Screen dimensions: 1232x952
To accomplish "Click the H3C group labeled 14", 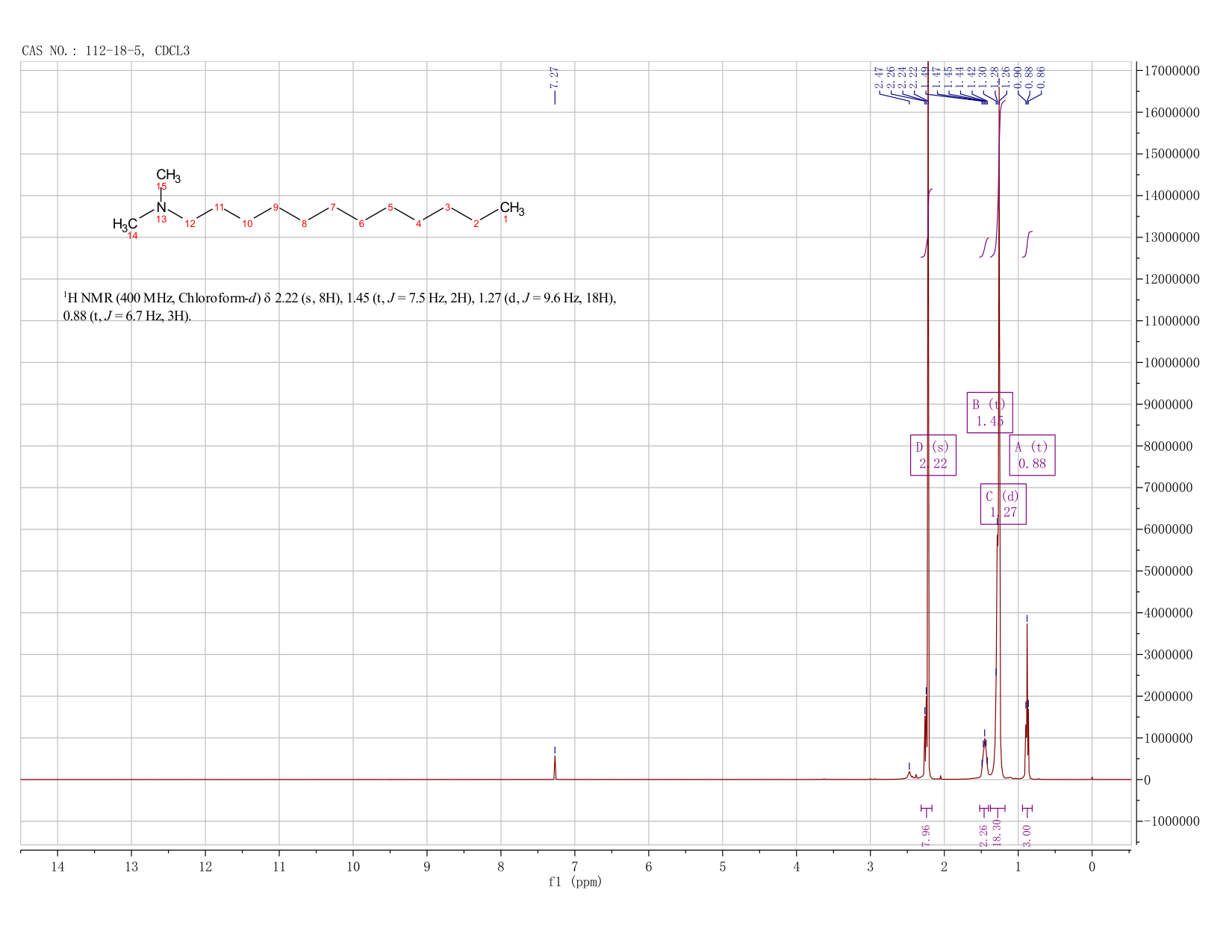I will pyautogui.click(x=125, y=224).
